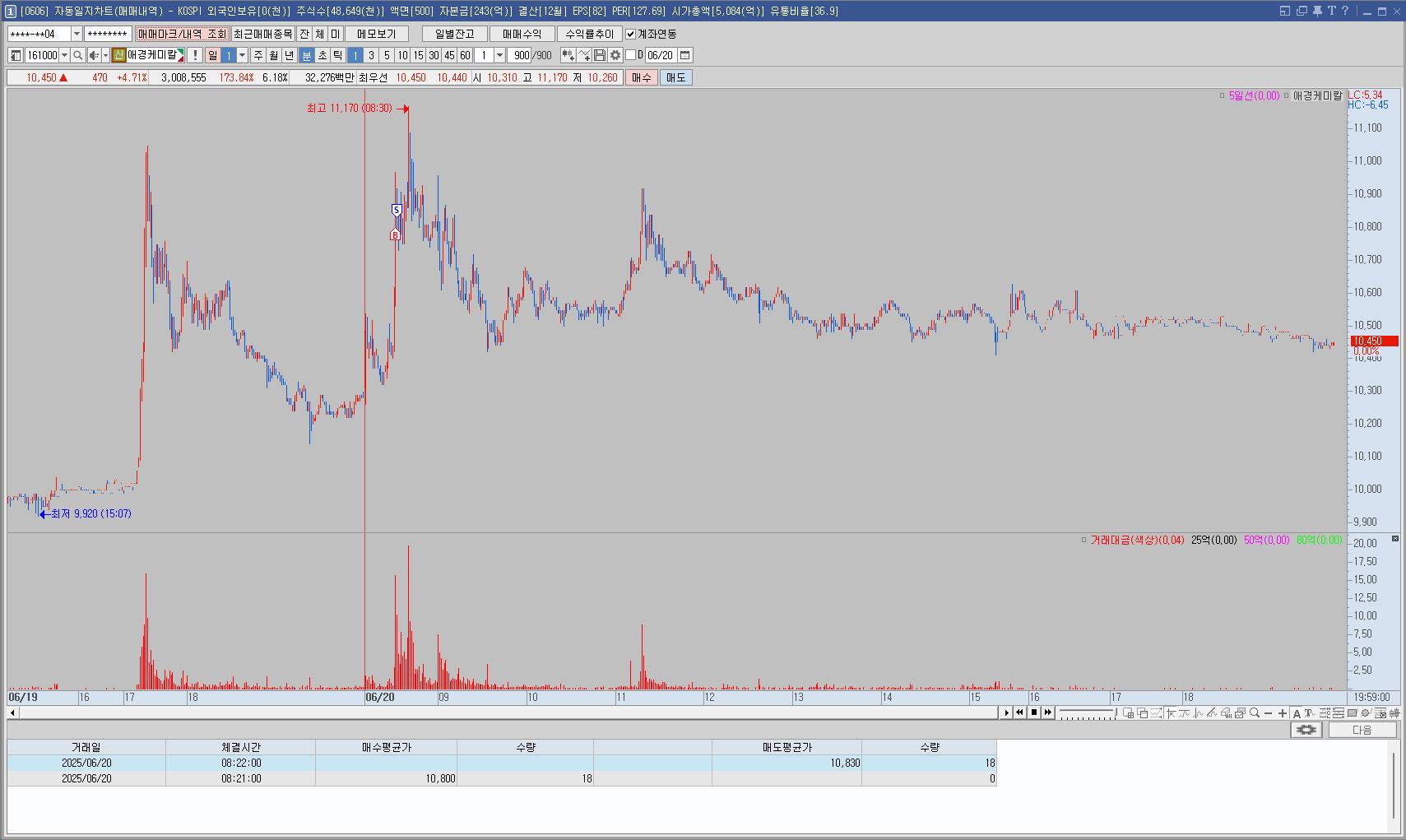Click the exclamation mark alert icon

pyautogui.click(x=195, y=55)
